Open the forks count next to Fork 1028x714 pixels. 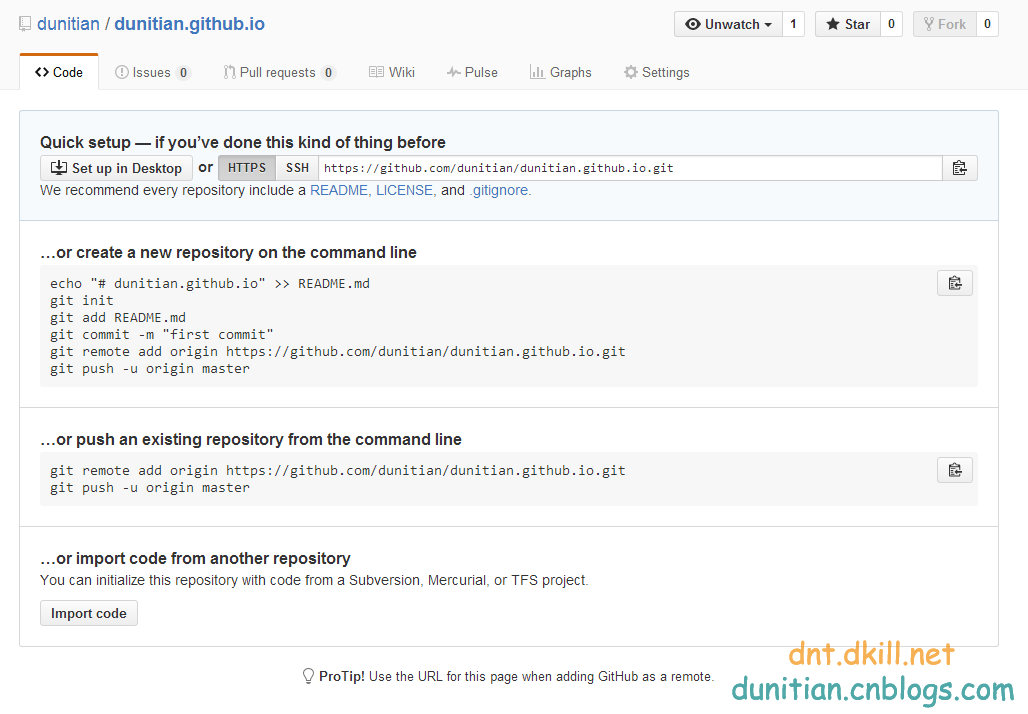987,24
